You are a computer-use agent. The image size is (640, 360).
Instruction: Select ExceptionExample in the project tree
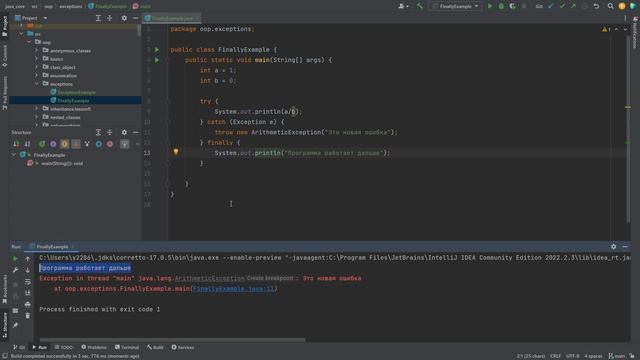click(x=73, y=92)
